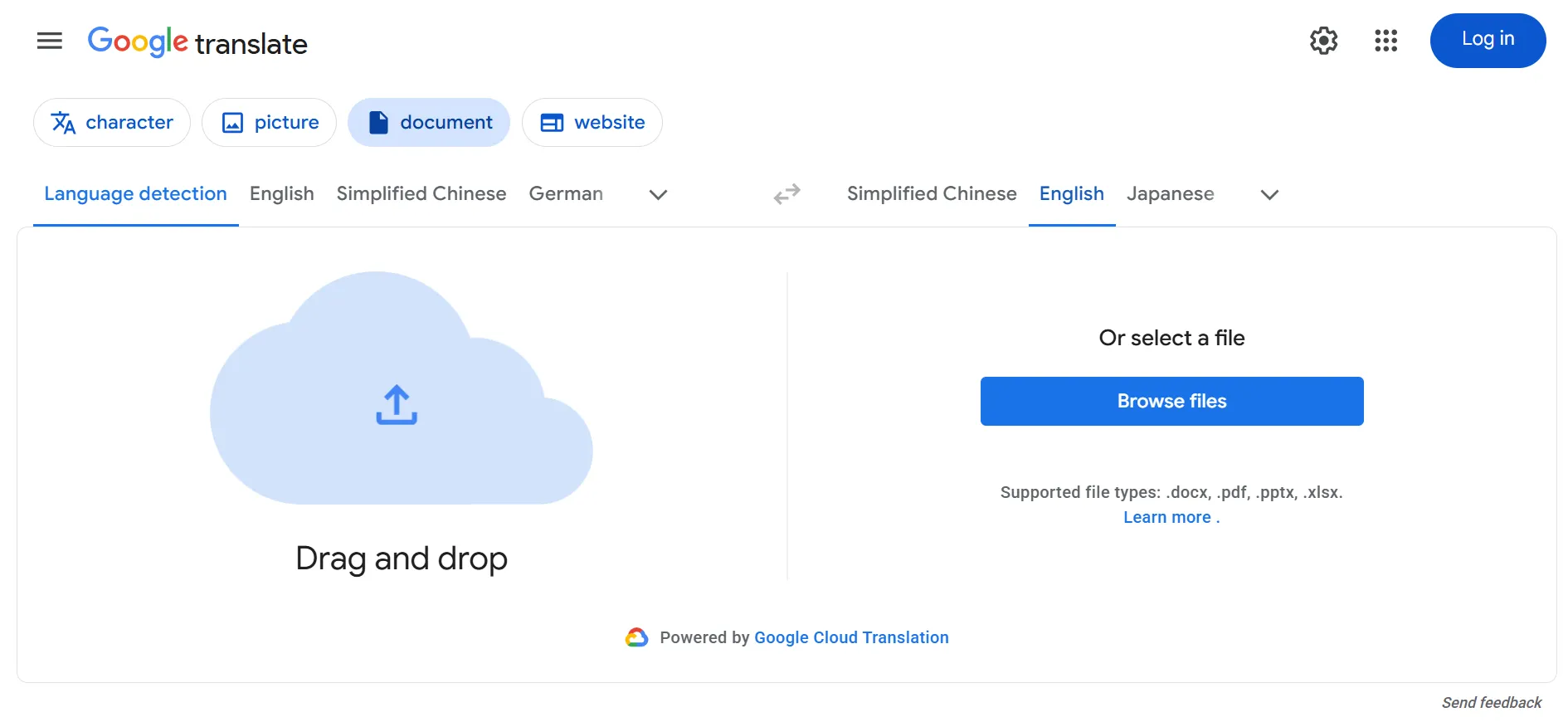Log in to Google account
The width and height of the screenshot is (1568, 722).
[1488, 40]
